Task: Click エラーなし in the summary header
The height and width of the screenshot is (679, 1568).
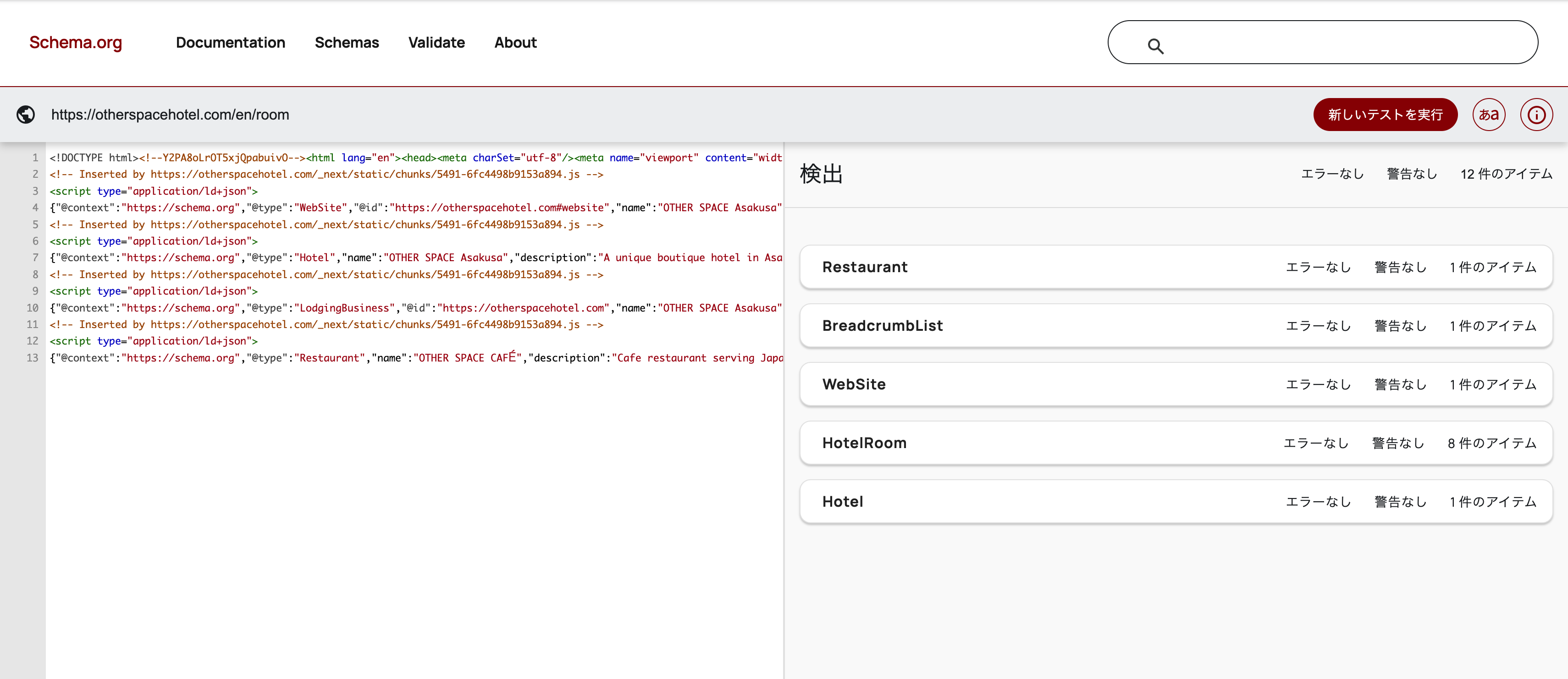Action: tap(1332, 174)
